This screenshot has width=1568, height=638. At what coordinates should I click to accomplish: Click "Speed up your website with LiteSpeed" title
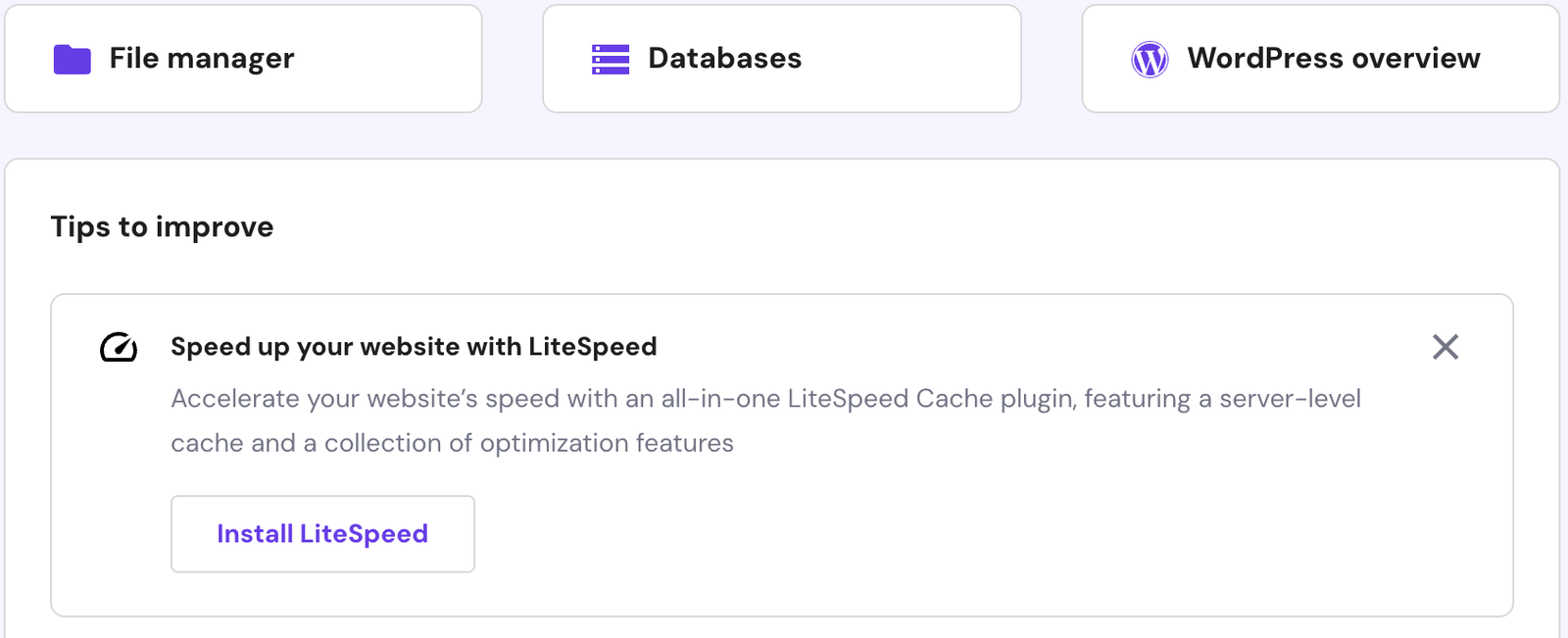click(414, 347)
